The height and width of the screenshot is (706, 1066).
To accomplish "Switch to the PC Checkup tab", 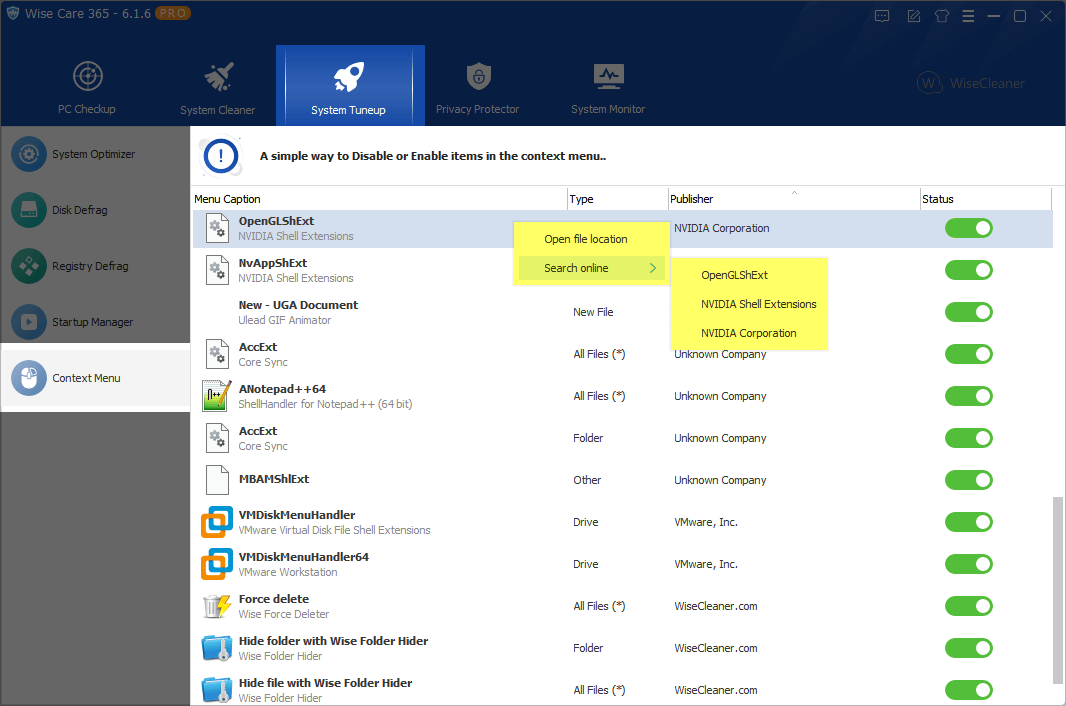I will click(87, 86).
